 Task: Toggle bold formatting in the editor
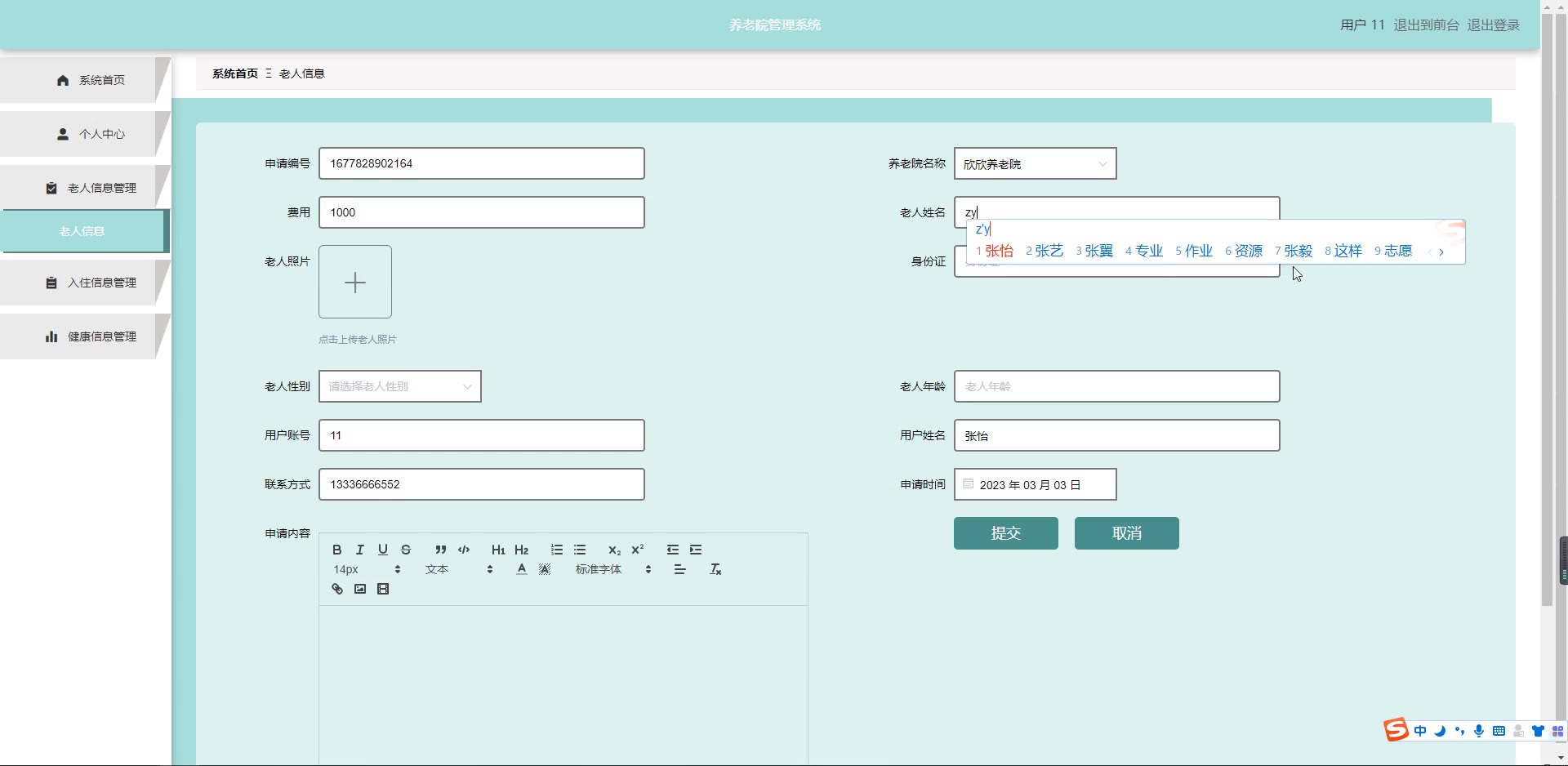337,550
